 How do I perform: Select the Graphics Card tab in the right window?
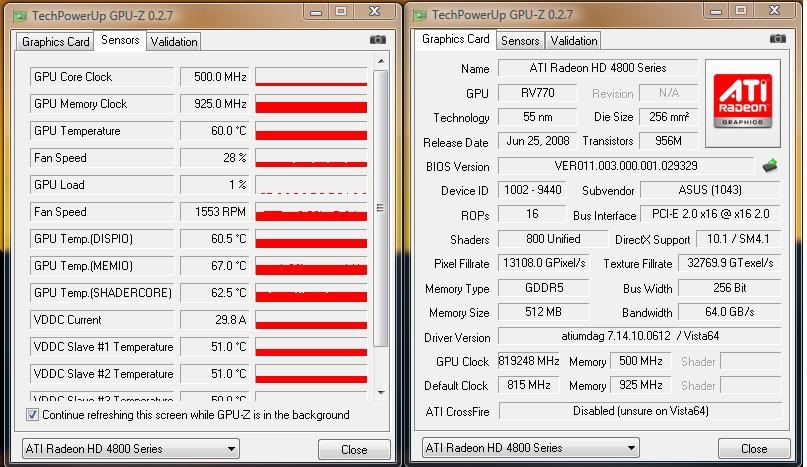tap(455, 39)
